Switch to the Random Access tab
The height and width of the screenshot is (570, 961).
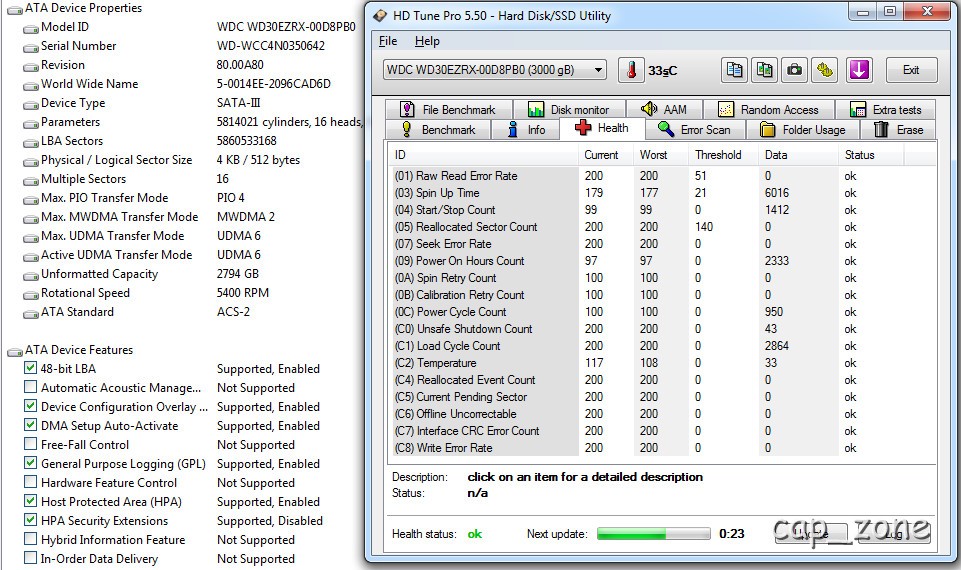pyautogui.click(x=769, y=110)
